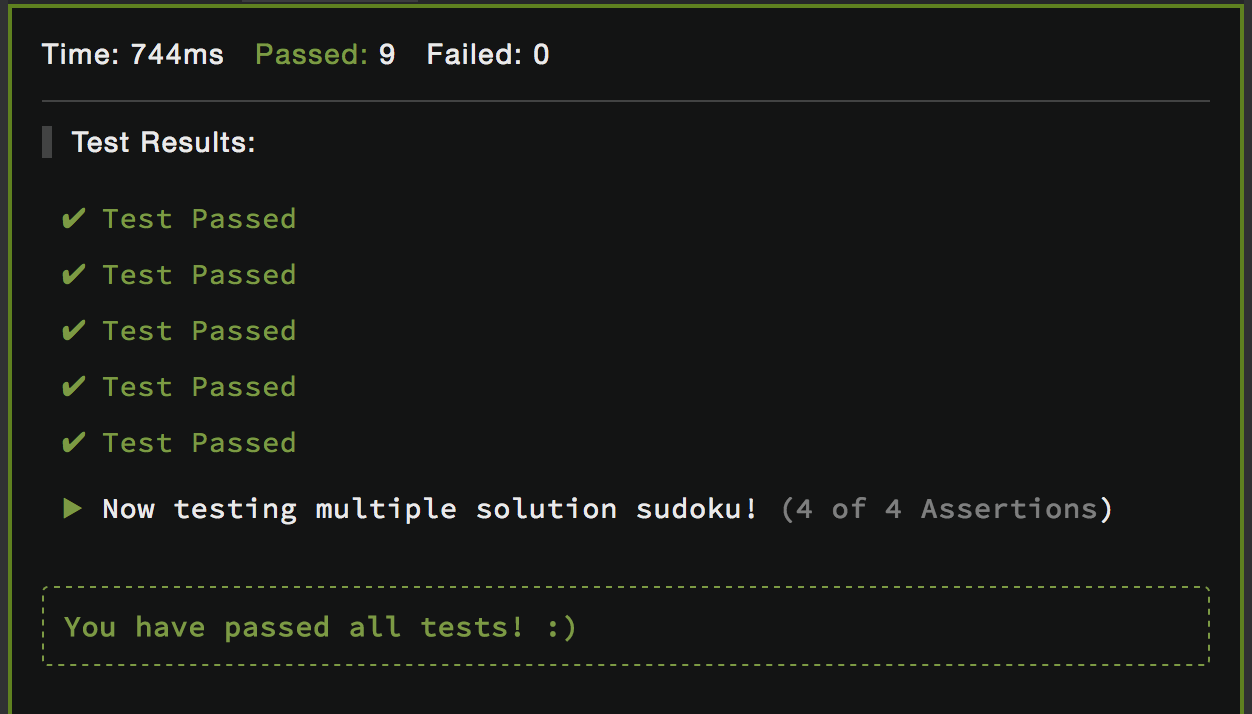Viewport: 1252px width, 714px height.
Task: Select the fifth "Test Passed" text line
Action: pyautogui.click(x=199, y=443)
